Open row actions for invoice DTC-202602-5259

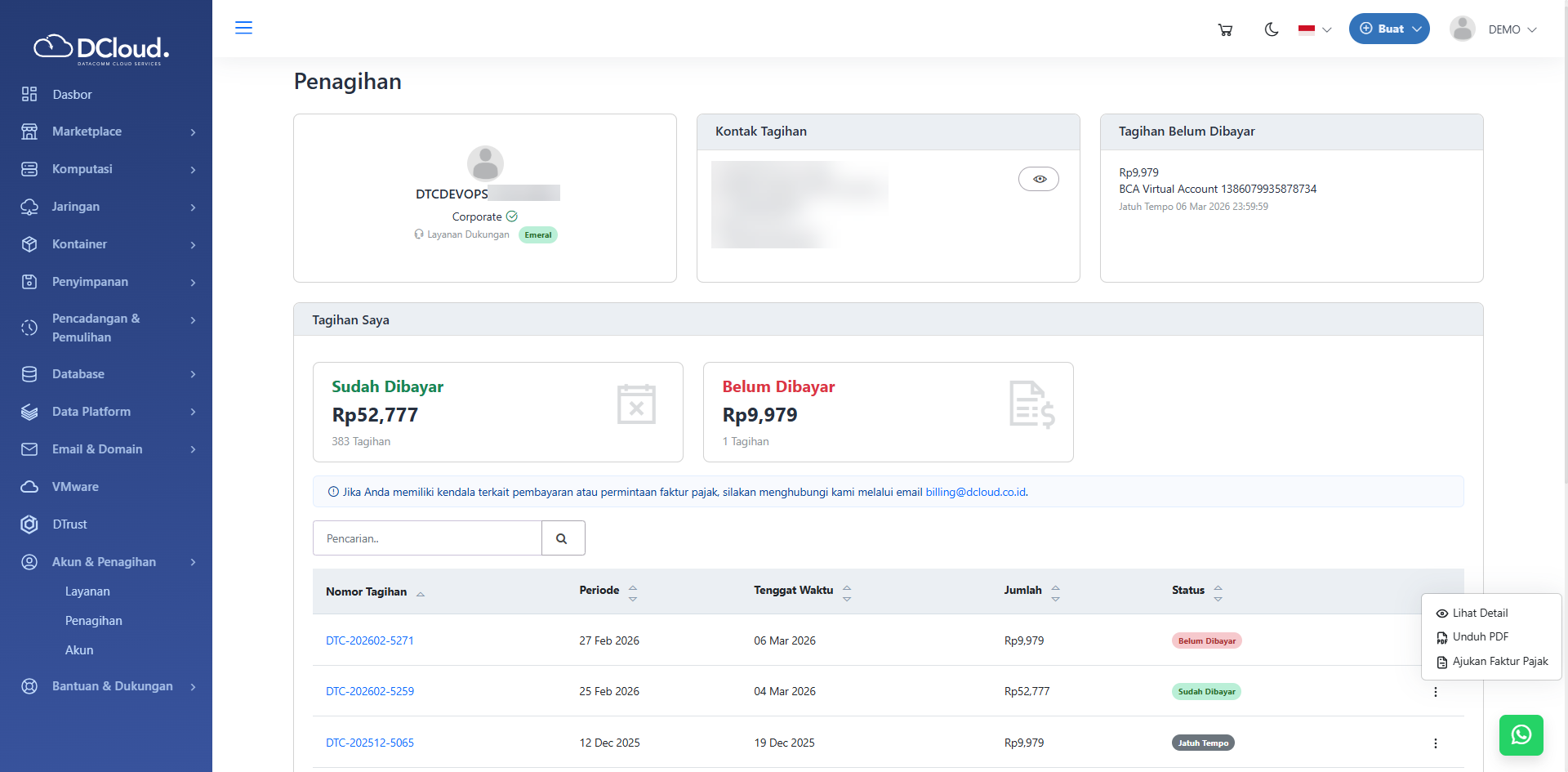[x=1435, y=692]
